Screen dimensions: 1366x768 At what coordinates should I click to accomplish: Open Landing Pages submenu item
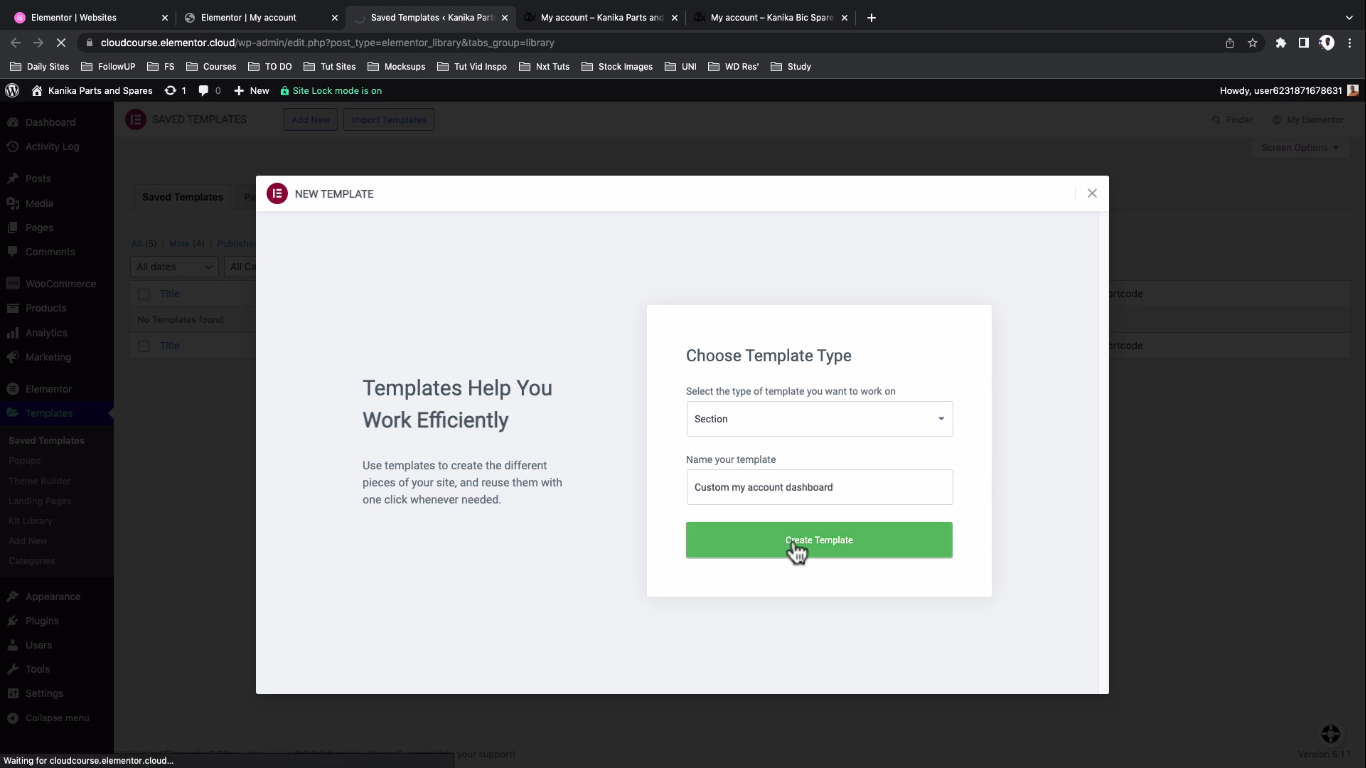40,501
